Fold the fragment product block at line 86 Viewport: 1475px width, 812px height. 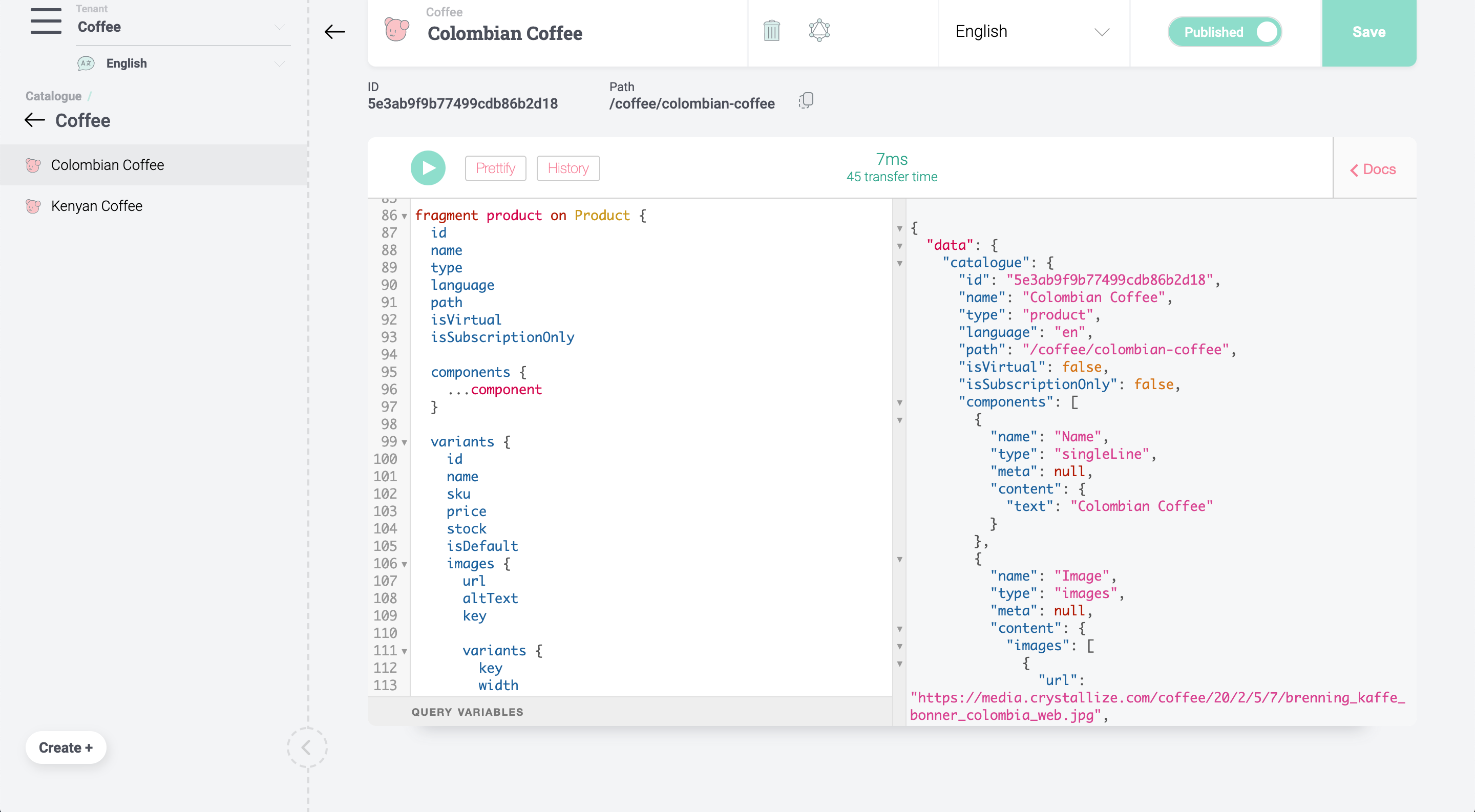404,216
